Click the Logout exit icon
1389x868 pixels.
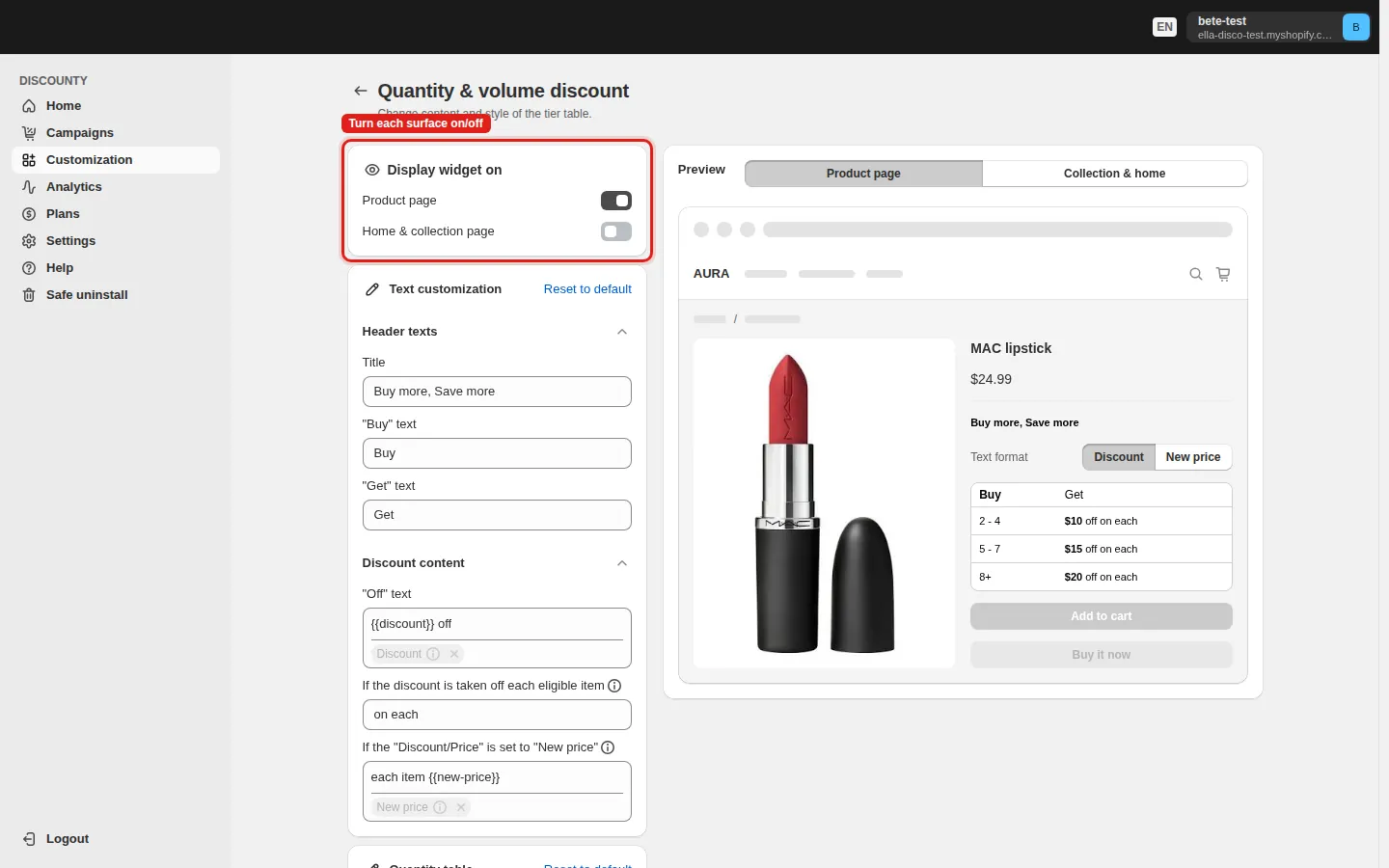point(29,839)
